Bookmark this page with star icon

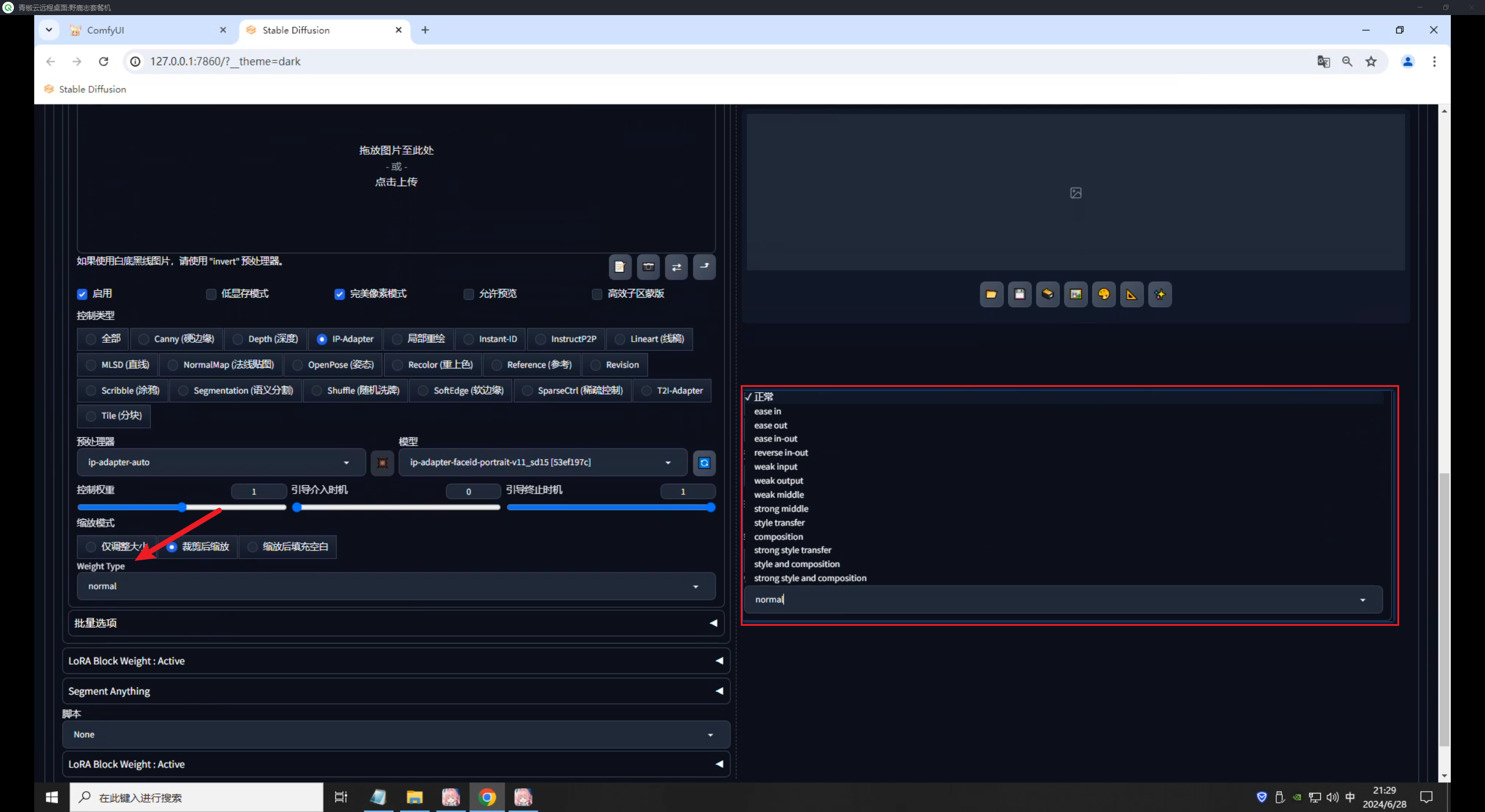pos(1371,61)
